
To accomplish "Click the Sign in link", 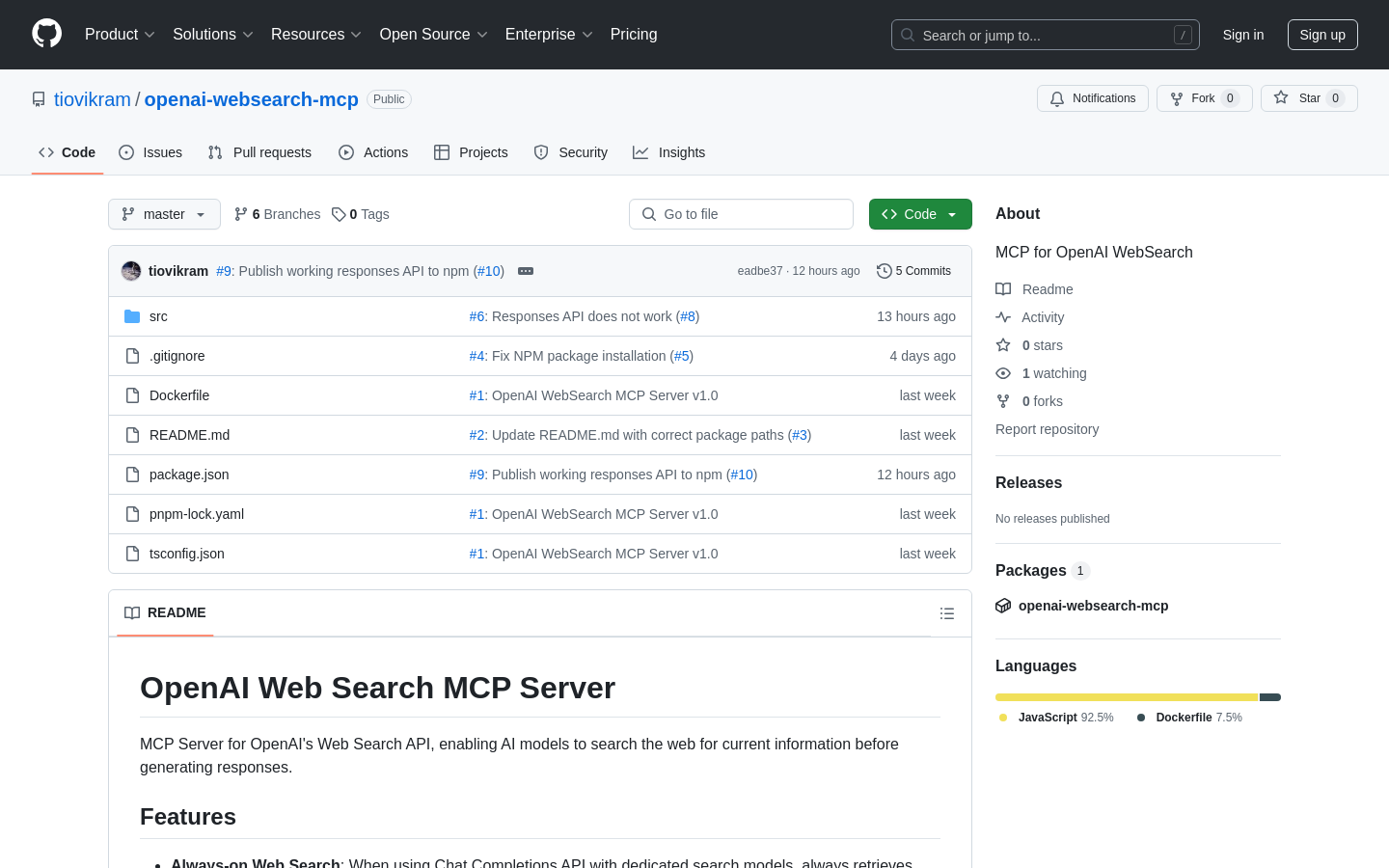I will 1243,35.
